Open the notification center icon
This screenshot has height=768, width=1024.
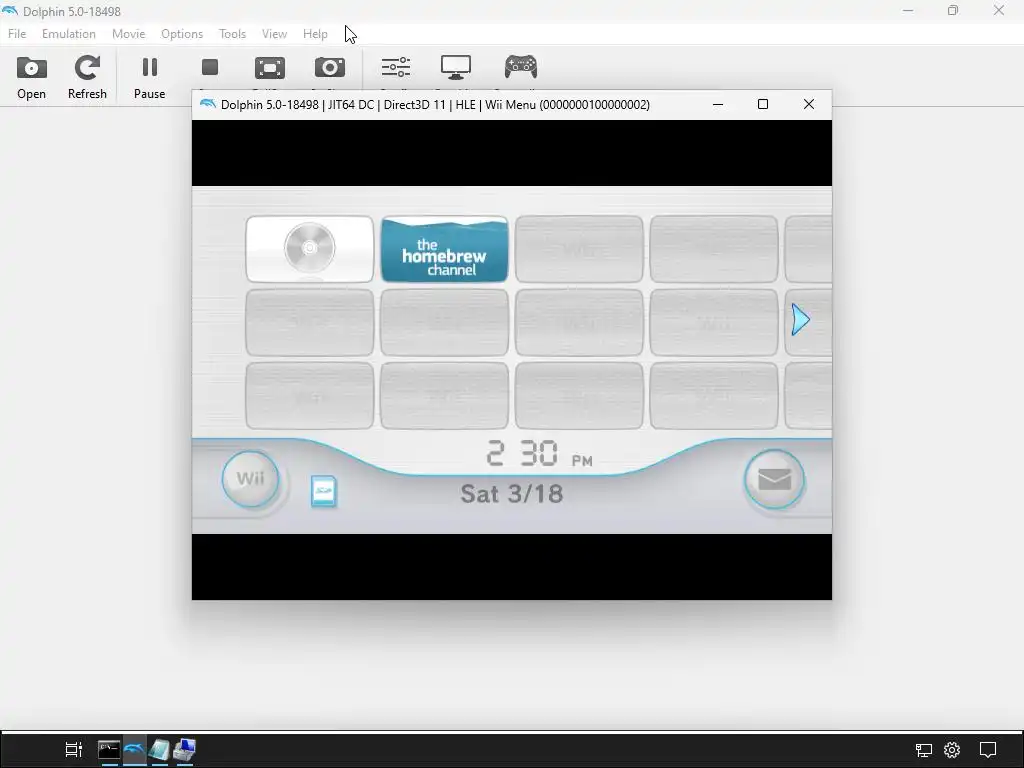pos(987,750)
